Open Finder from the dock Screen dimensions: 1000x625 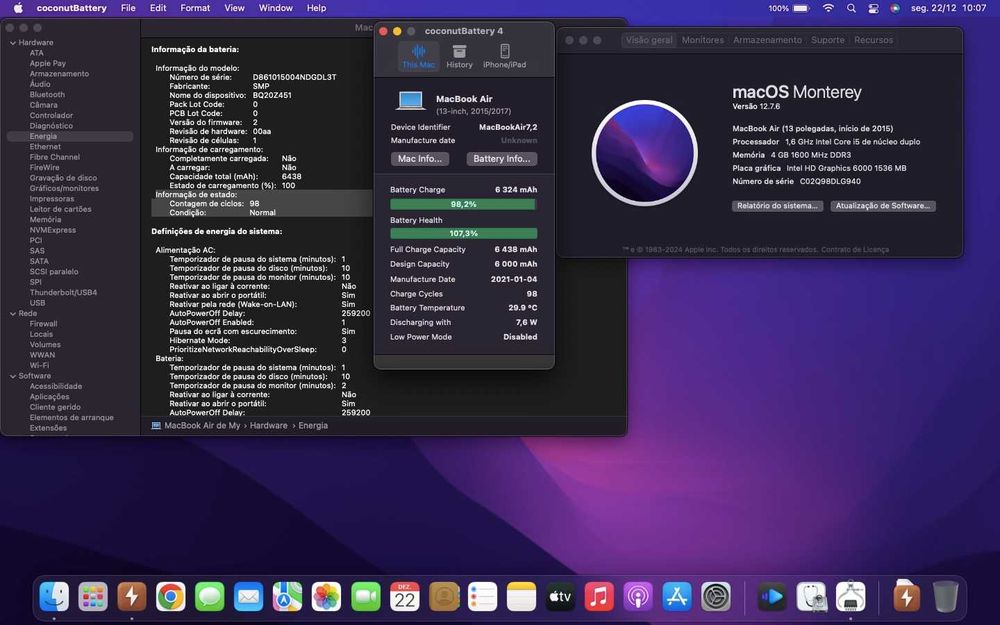click(x=54, y=597)
